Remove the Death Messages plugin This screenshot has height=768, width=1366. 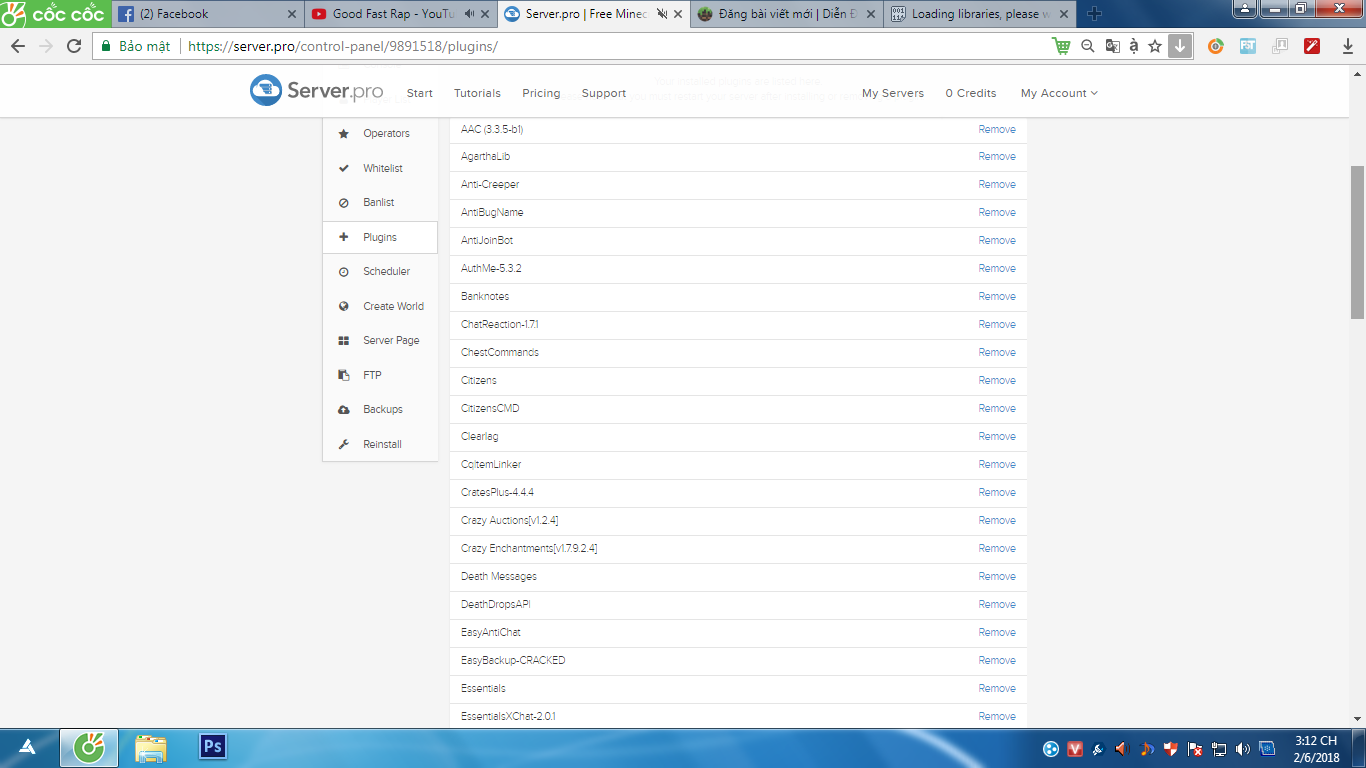(x=997, y=577)
